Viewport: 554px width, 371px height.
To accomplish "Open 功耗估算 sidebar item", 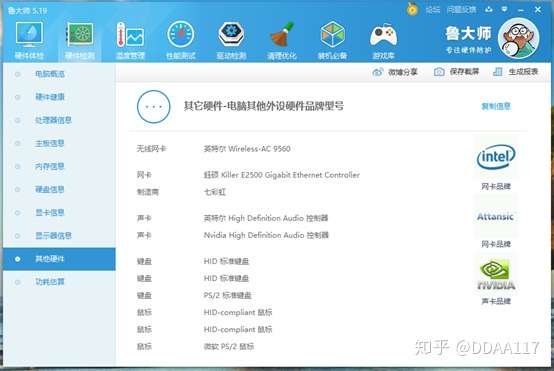I will (x=49, y=282).
